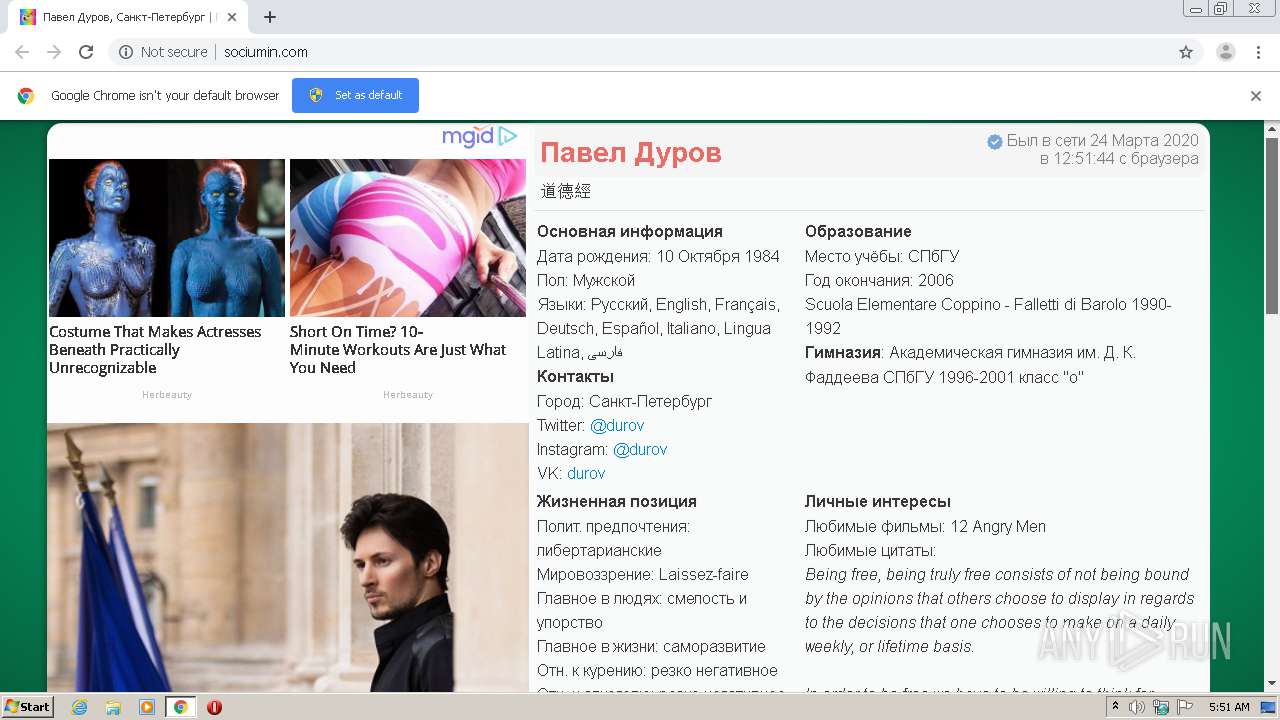
Task: Click the 'Жизненная позиция' heading
Action: 617,502
